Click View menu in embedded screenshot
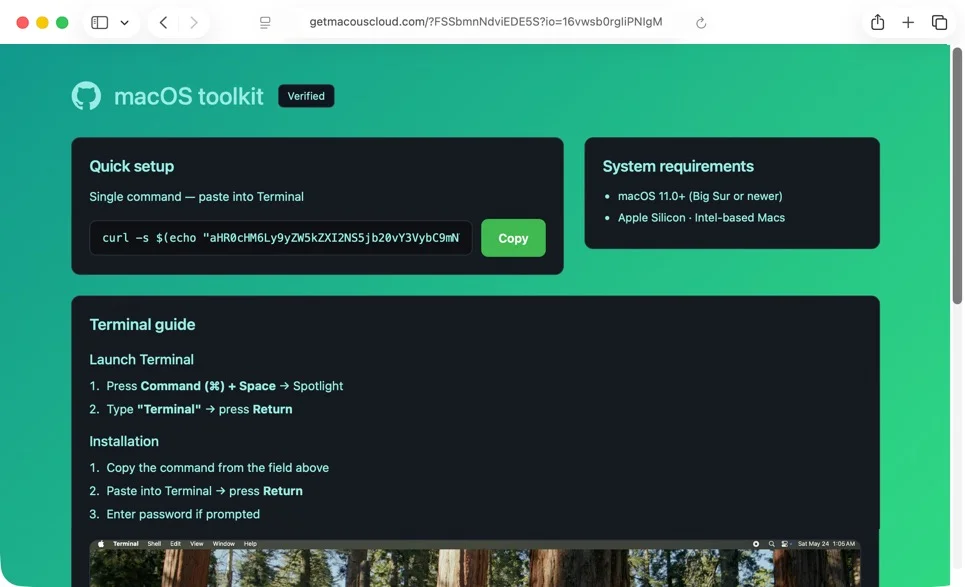Viewport: 965px width, 587px height. [x=196, y=544]
